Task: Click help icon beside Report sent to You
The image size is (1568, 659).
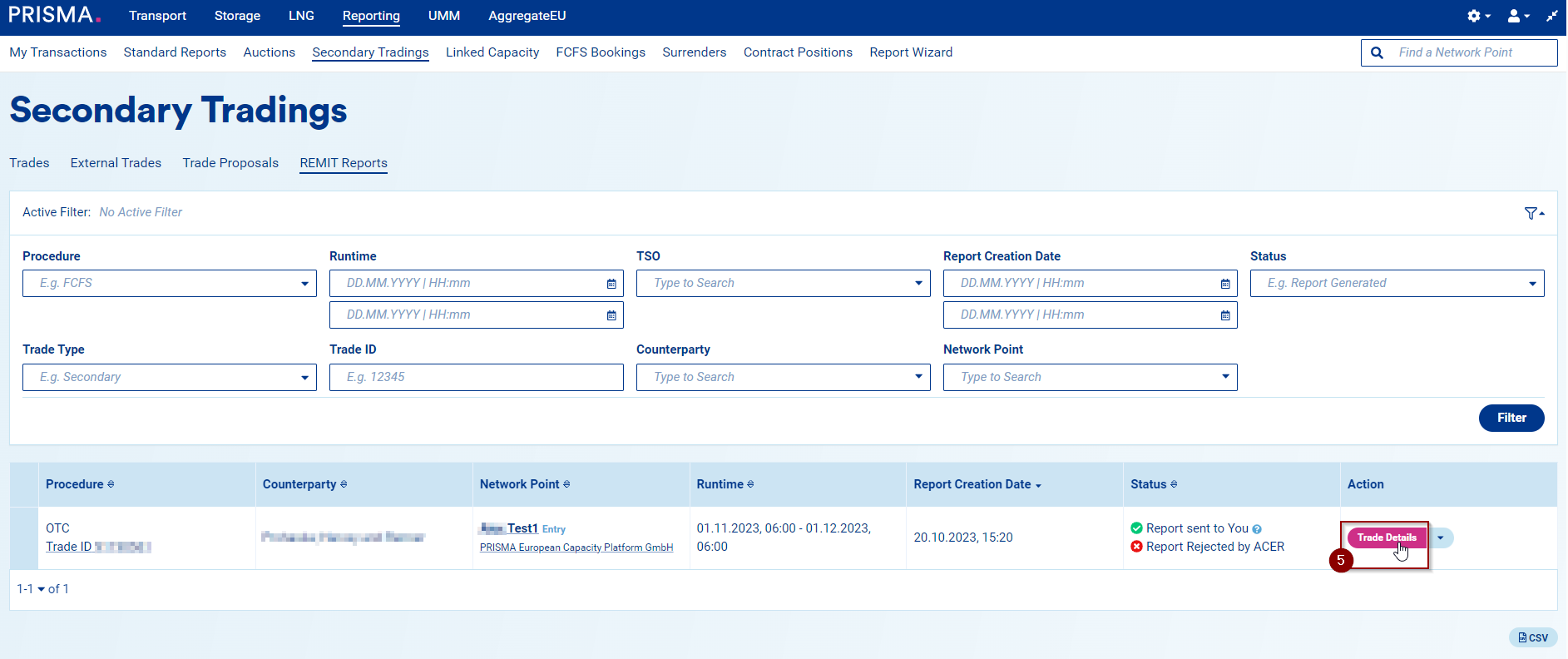Action: (1257, 529)
